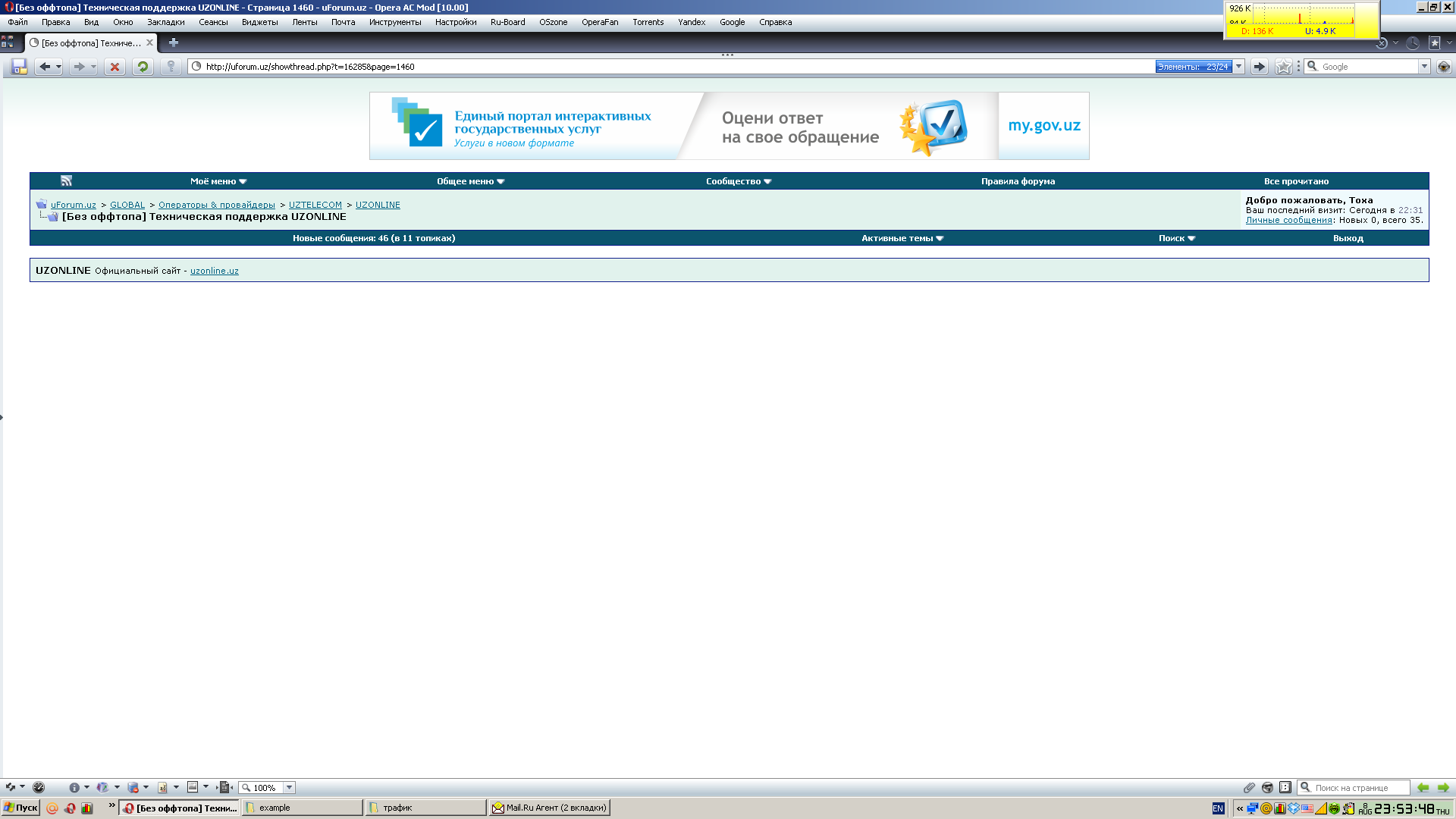Viewport: 1456px width, 819px height.
Task: Open Виджеты menu
Action: [260, 22]
